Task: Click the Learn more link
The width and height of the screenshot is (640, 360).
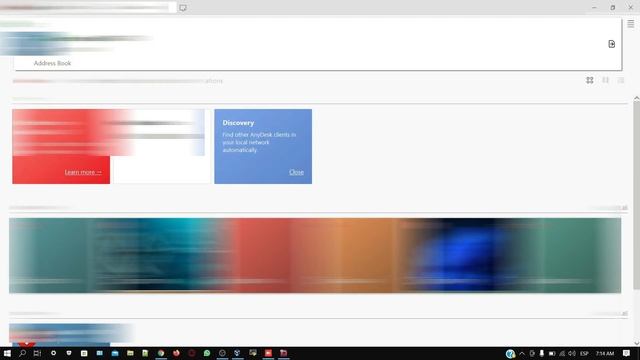Action: (83, 172)
